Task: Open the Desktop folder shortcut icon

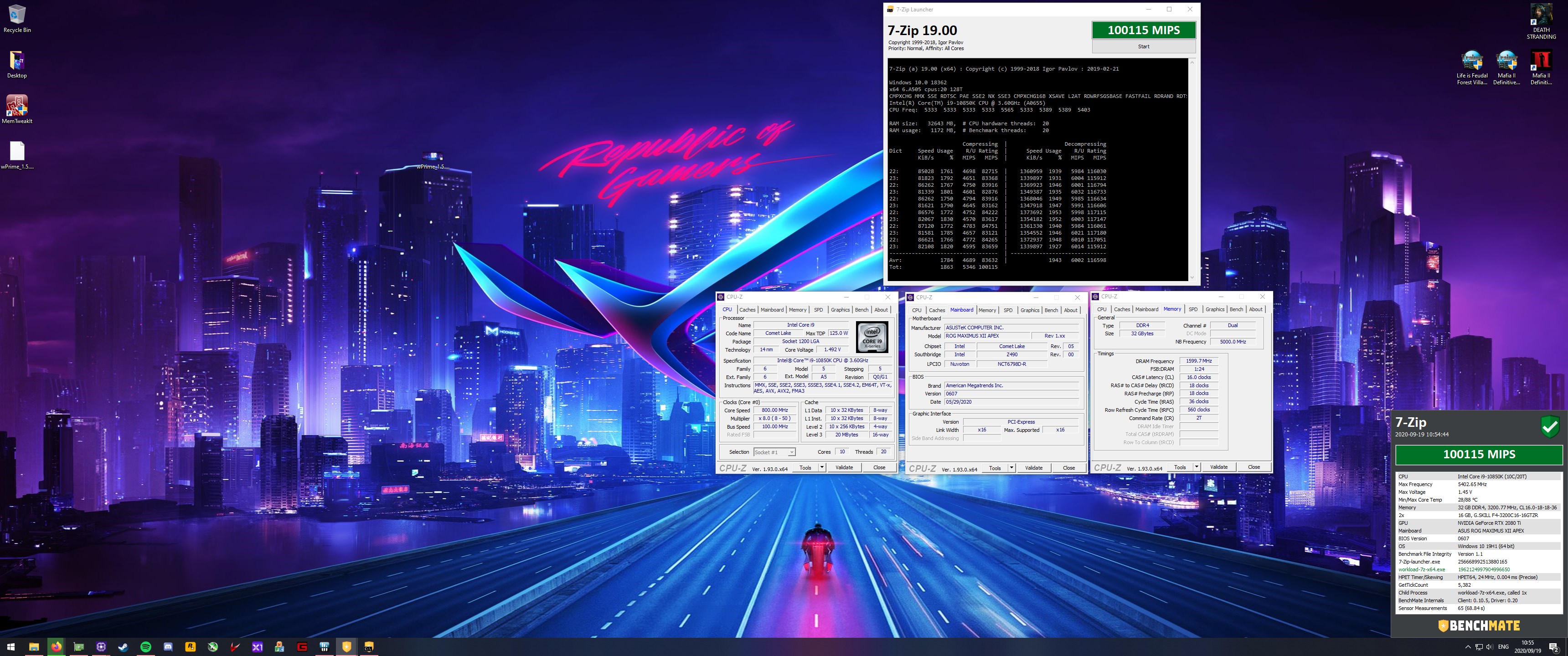Action: coord(17,65)
